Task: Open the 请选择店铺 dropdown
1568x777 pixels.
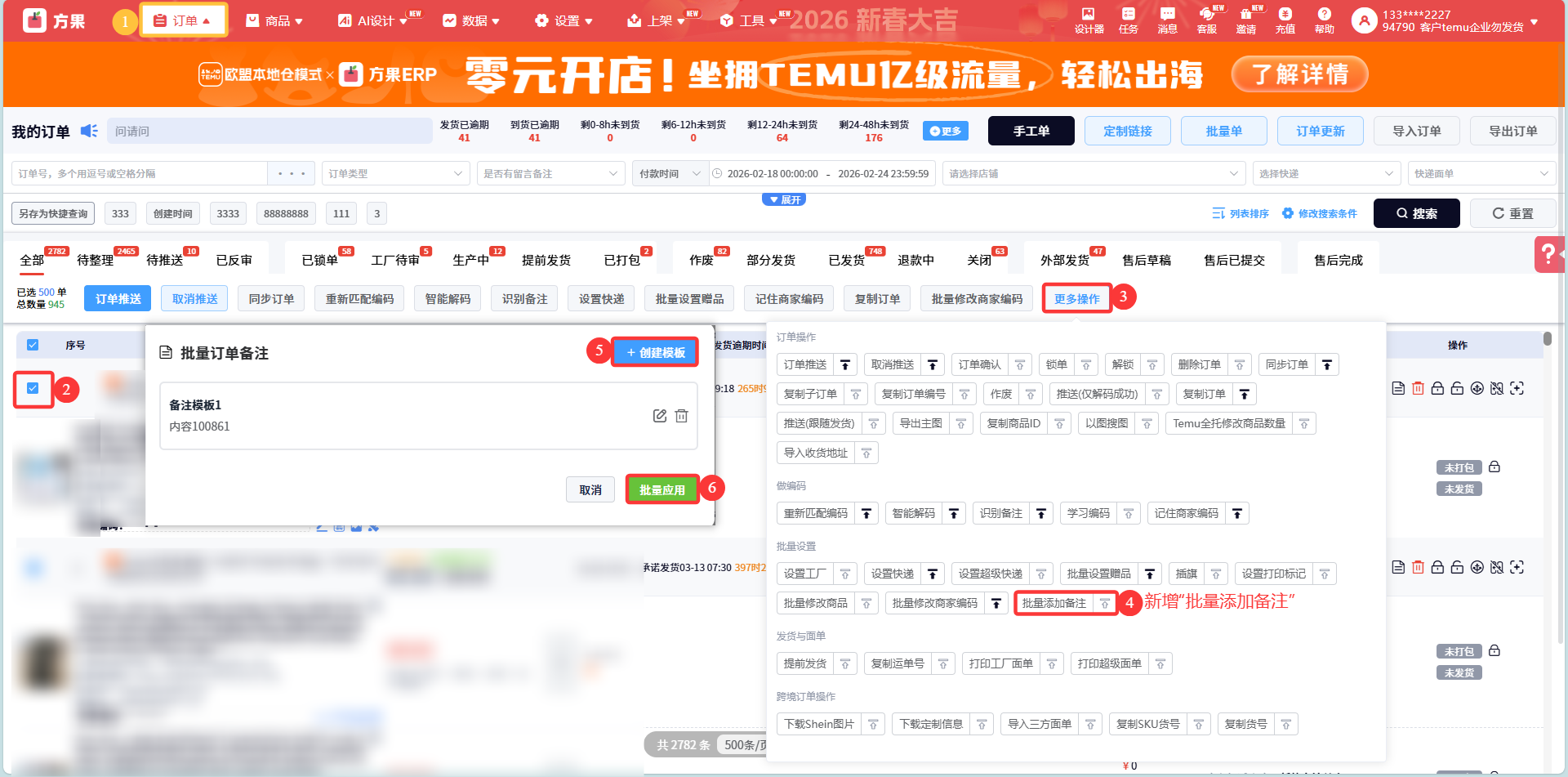Action: pyautogui.click(x=1094, y=173)
